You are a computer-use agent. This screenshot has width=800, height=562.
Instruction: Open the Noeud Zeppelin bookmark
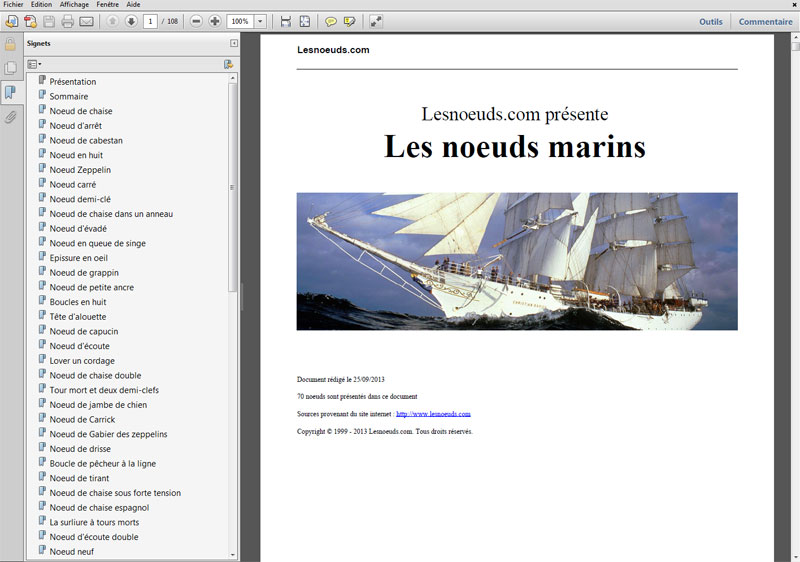[x=80, y=170]
